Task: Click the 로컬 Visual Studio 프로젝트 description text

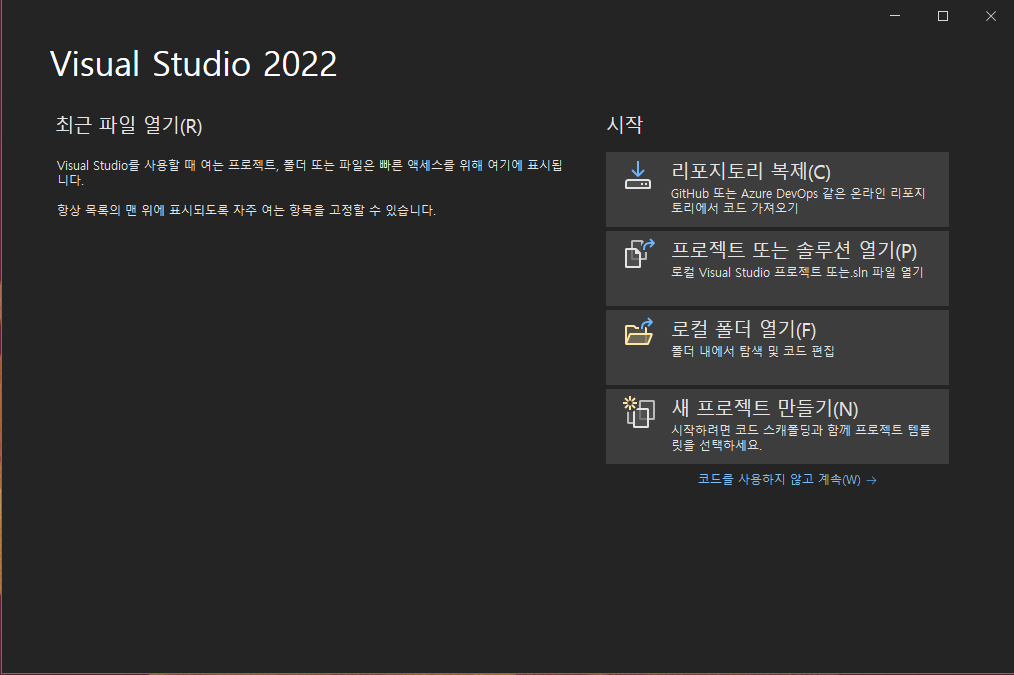Action: [797, 272]
